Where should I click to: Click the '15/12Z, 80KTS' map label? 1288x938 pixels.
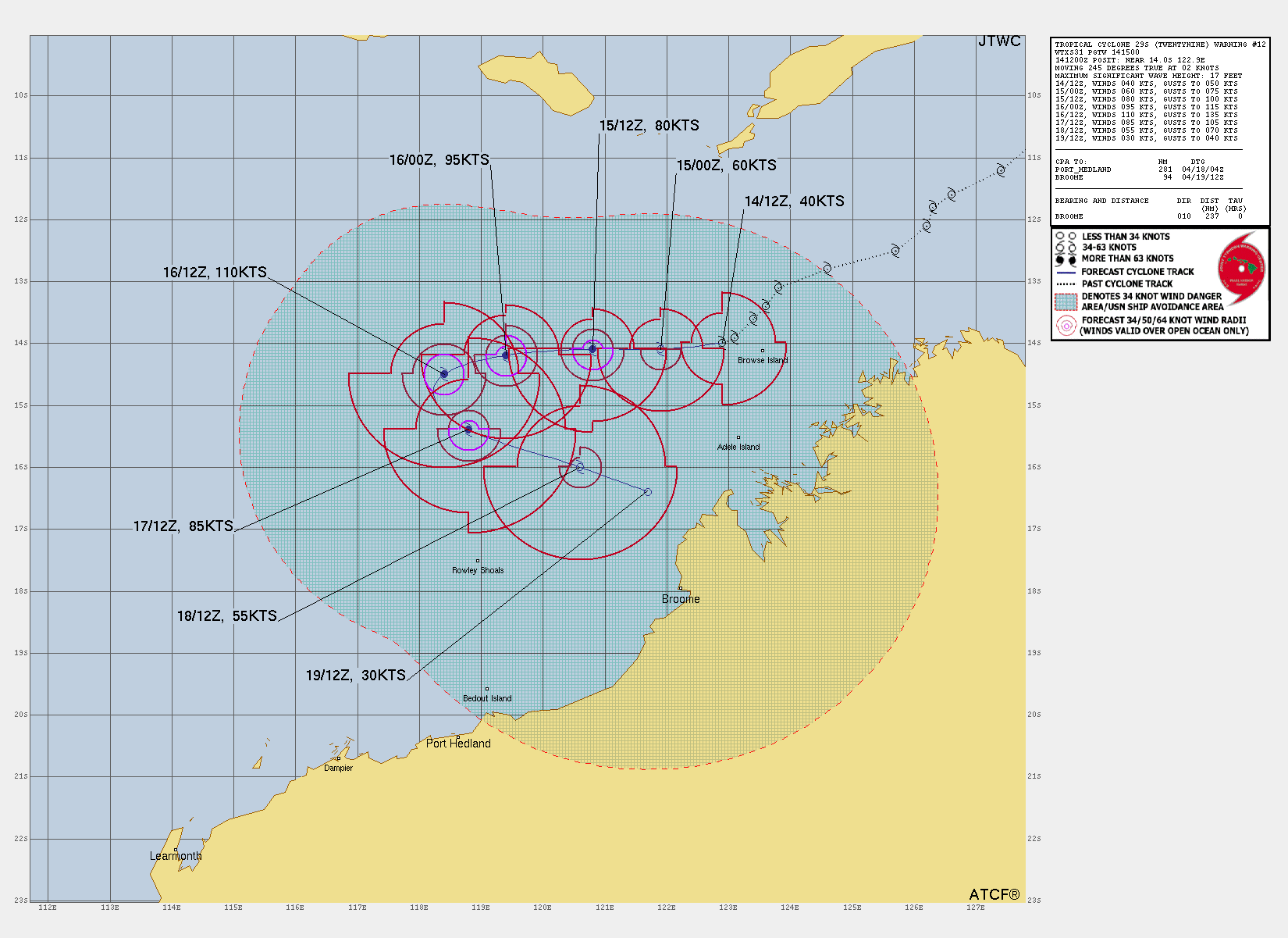(649, 126)
